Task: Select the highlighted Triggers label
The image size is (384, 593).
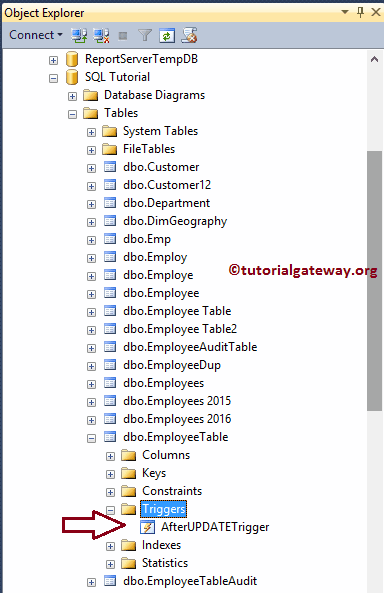Action: coord(163,509)
